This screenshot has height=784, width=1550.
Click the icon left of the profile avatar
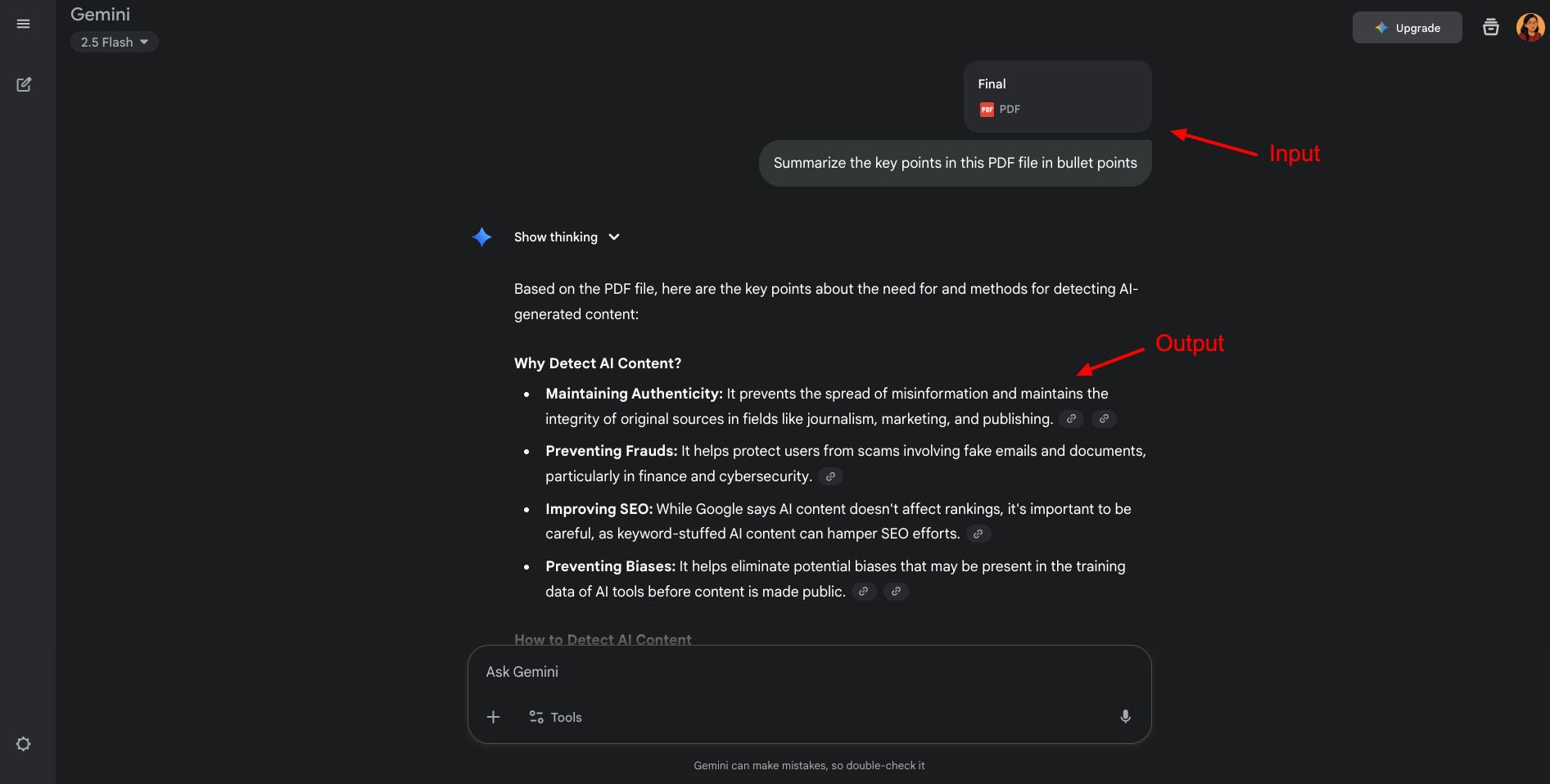coord(1490,28)
